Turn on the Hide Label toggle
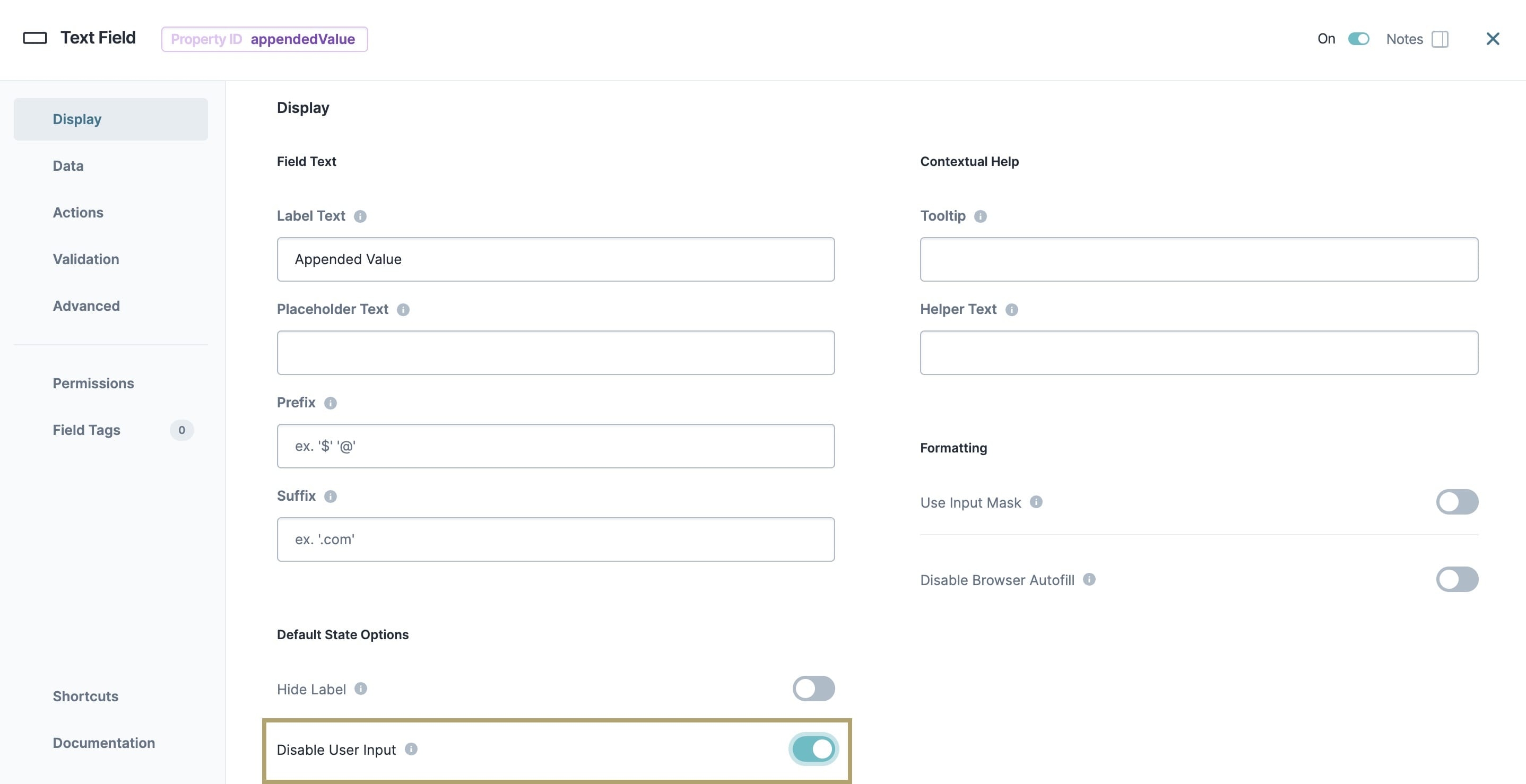Image resolution: width=1526 pixels, height=784 pixels. [814, 689]
